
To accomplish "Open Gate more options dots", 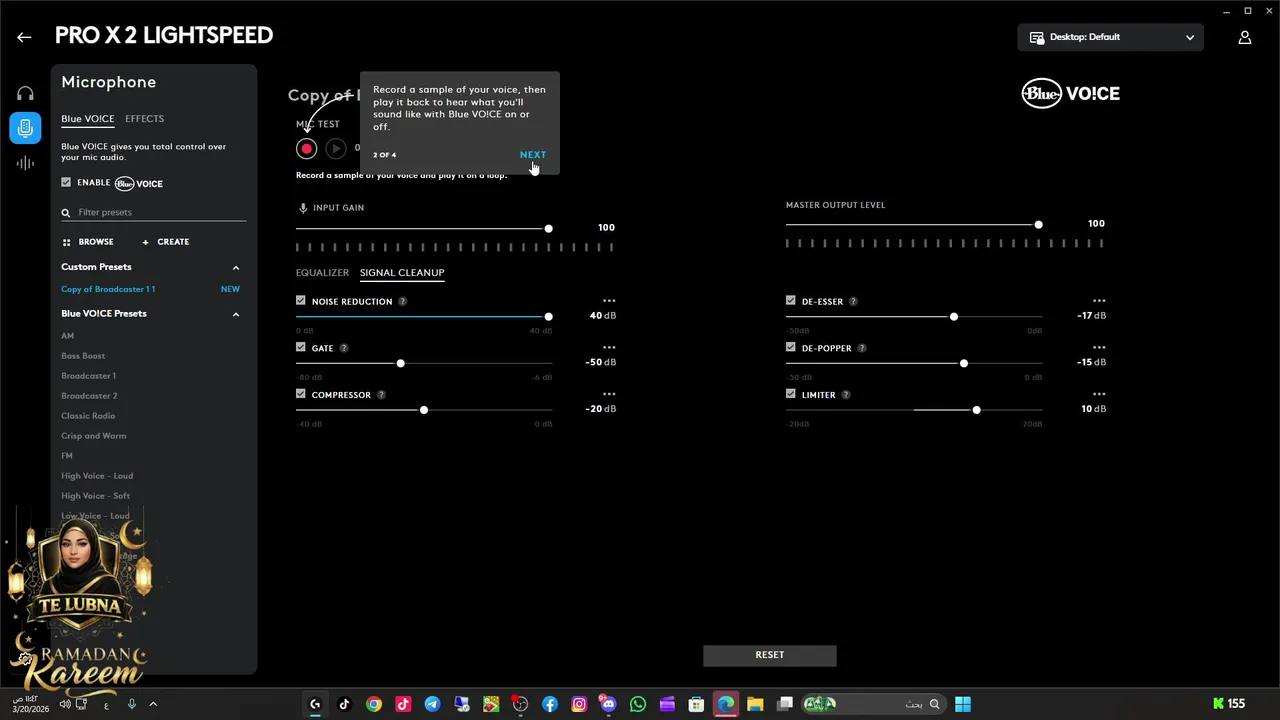I will pos(609,348).
